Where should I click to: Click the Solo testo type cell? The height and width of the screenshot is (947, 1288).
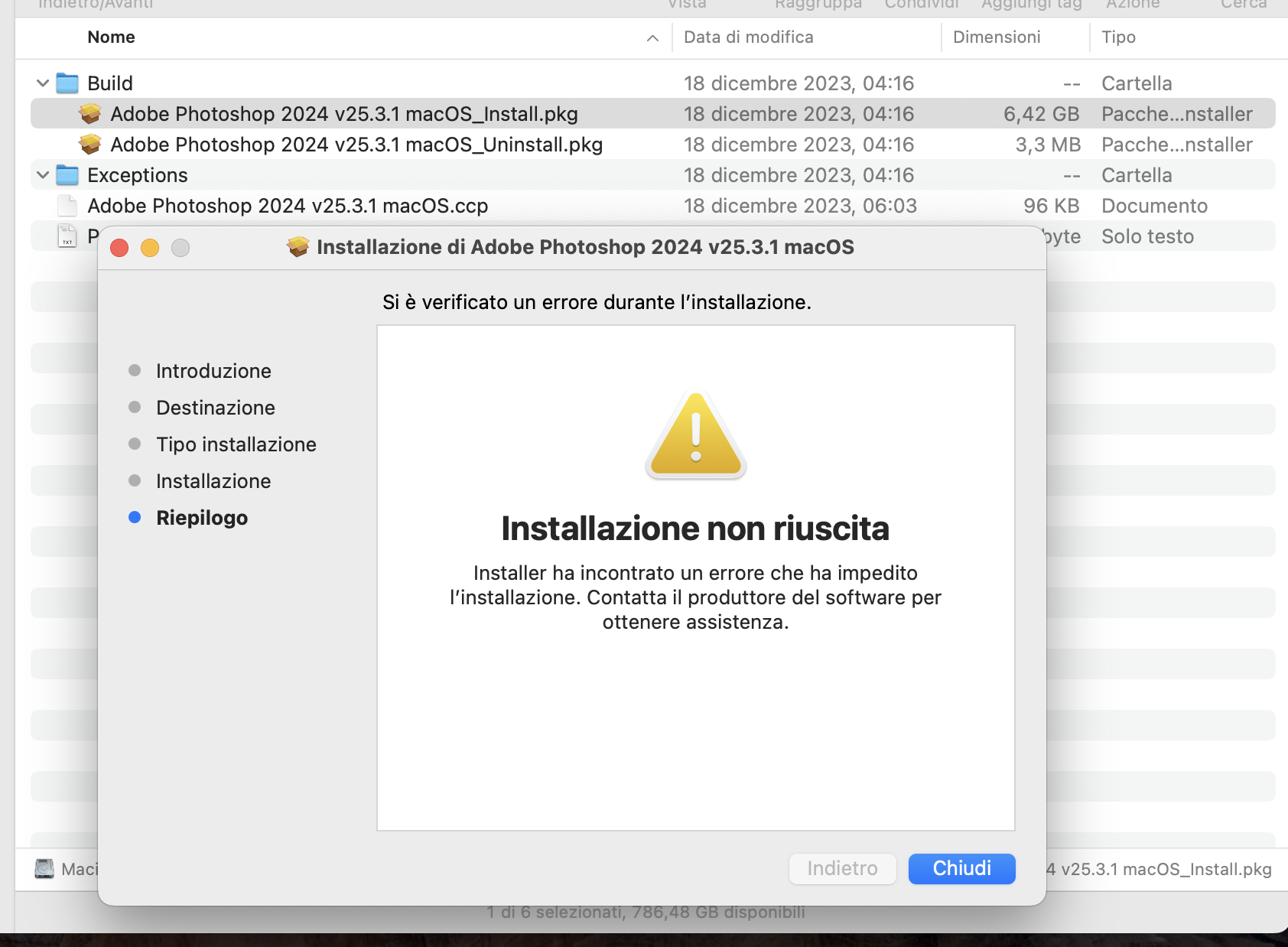1147,236
